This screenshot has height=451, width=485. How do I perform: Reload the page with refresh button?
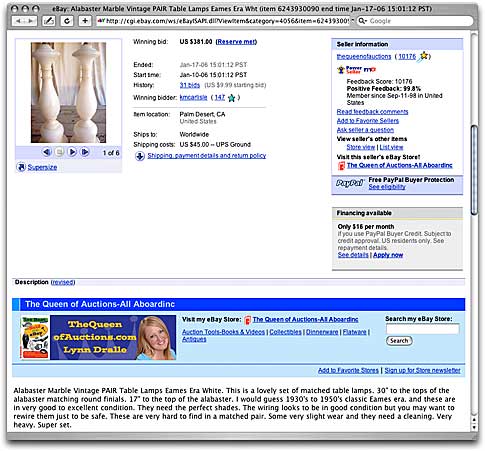point(67,21)
